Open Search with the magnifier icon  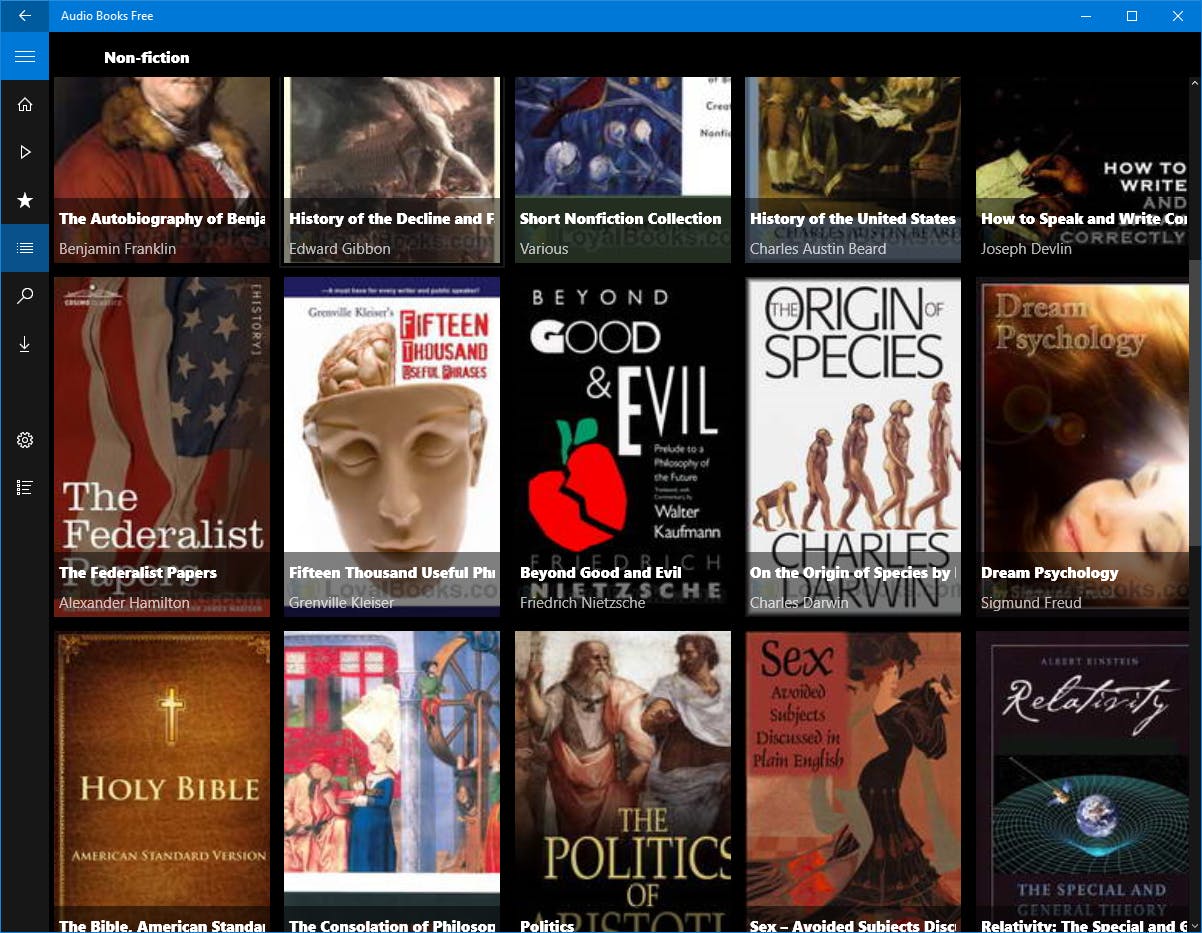click(x=25, y=295)
